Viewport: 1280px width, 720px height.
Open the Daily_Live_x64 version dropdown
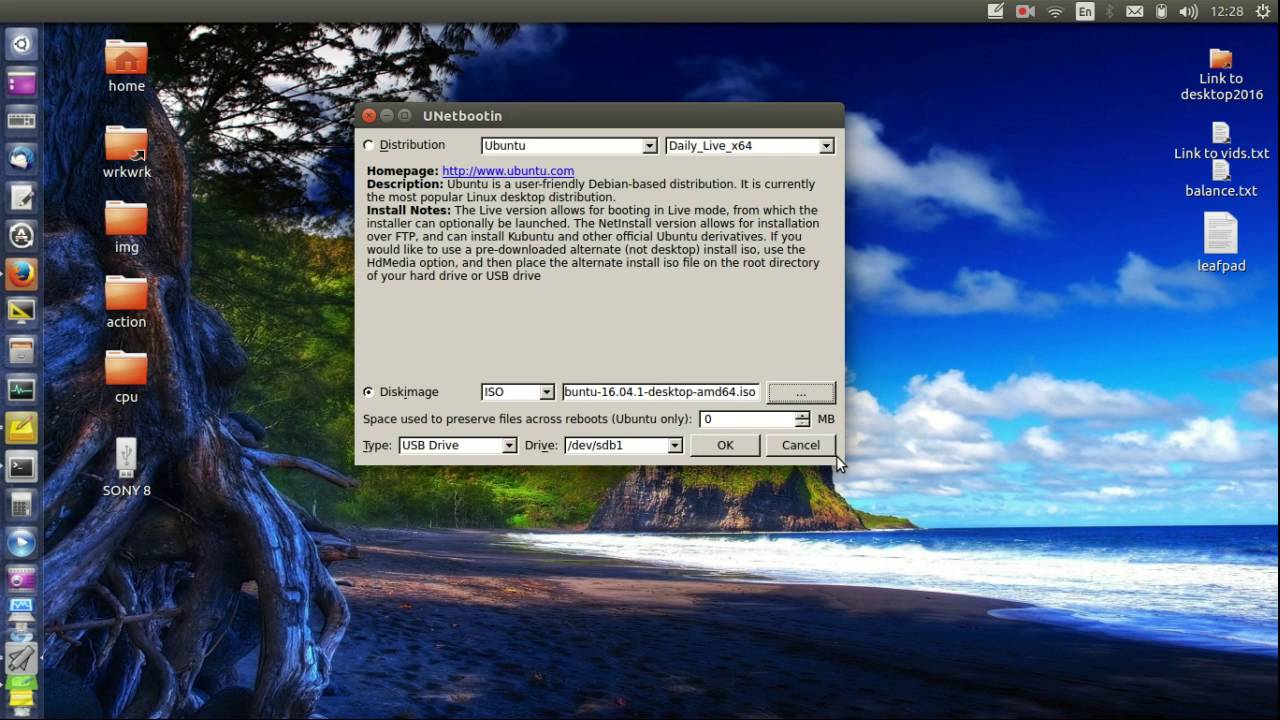point(750,146)
